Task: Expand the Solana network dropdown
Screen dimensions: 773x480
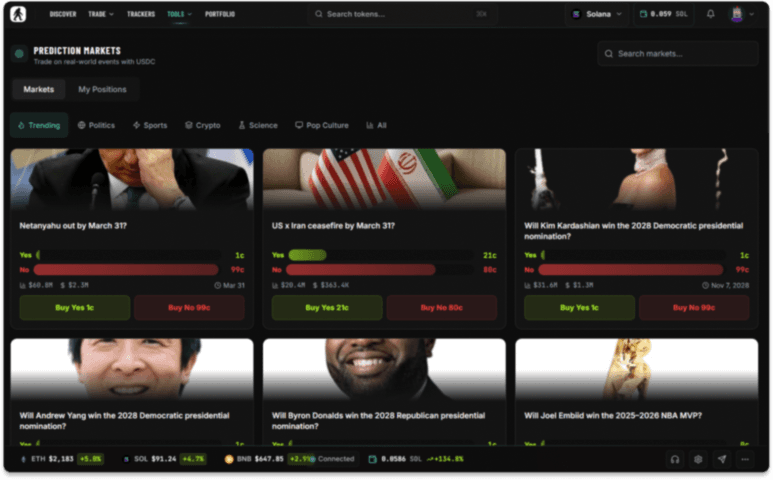Action: (596, 14)
